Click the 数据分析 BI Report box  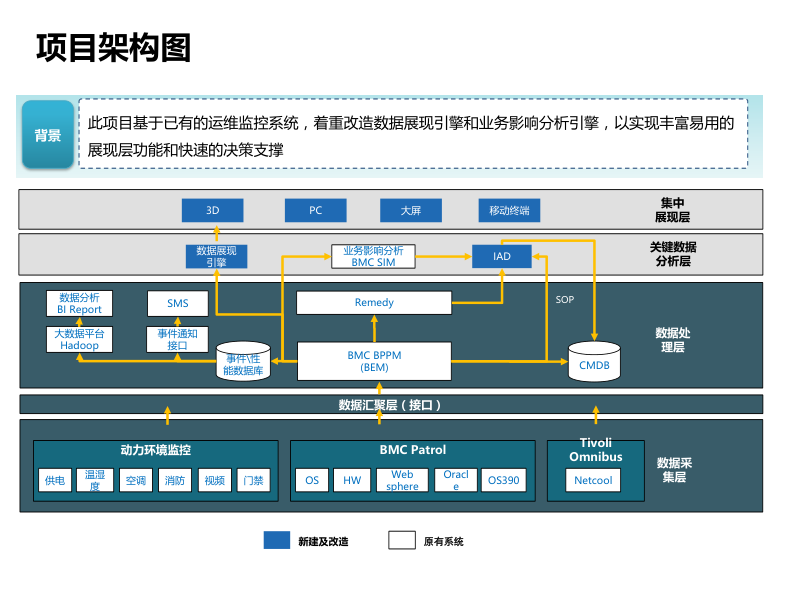point(79,304)
